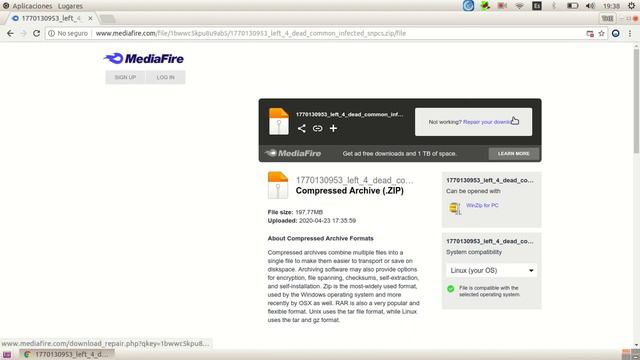Click the blue circle extension icon beside the Chrome menu
Viewport: 640px width, 360px height.
coord(616,33)
